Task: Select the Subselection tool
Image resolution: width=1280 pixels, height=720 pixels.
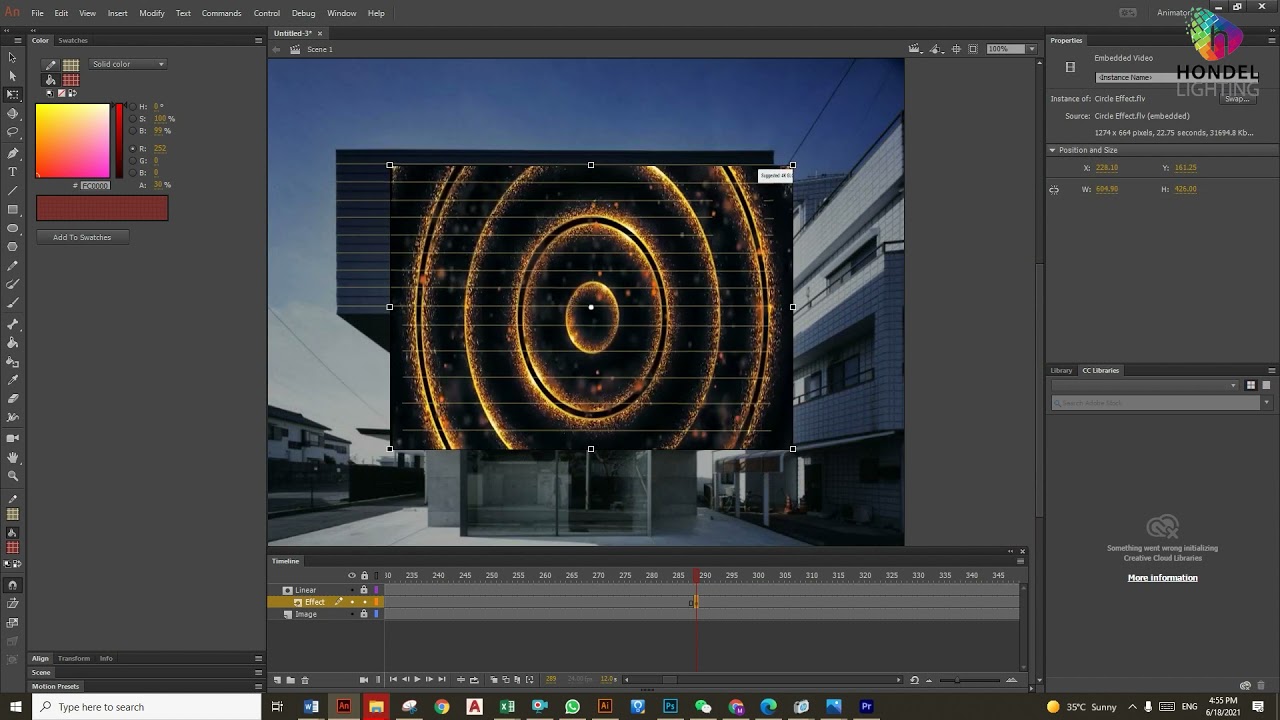Action: coord(13,76)
